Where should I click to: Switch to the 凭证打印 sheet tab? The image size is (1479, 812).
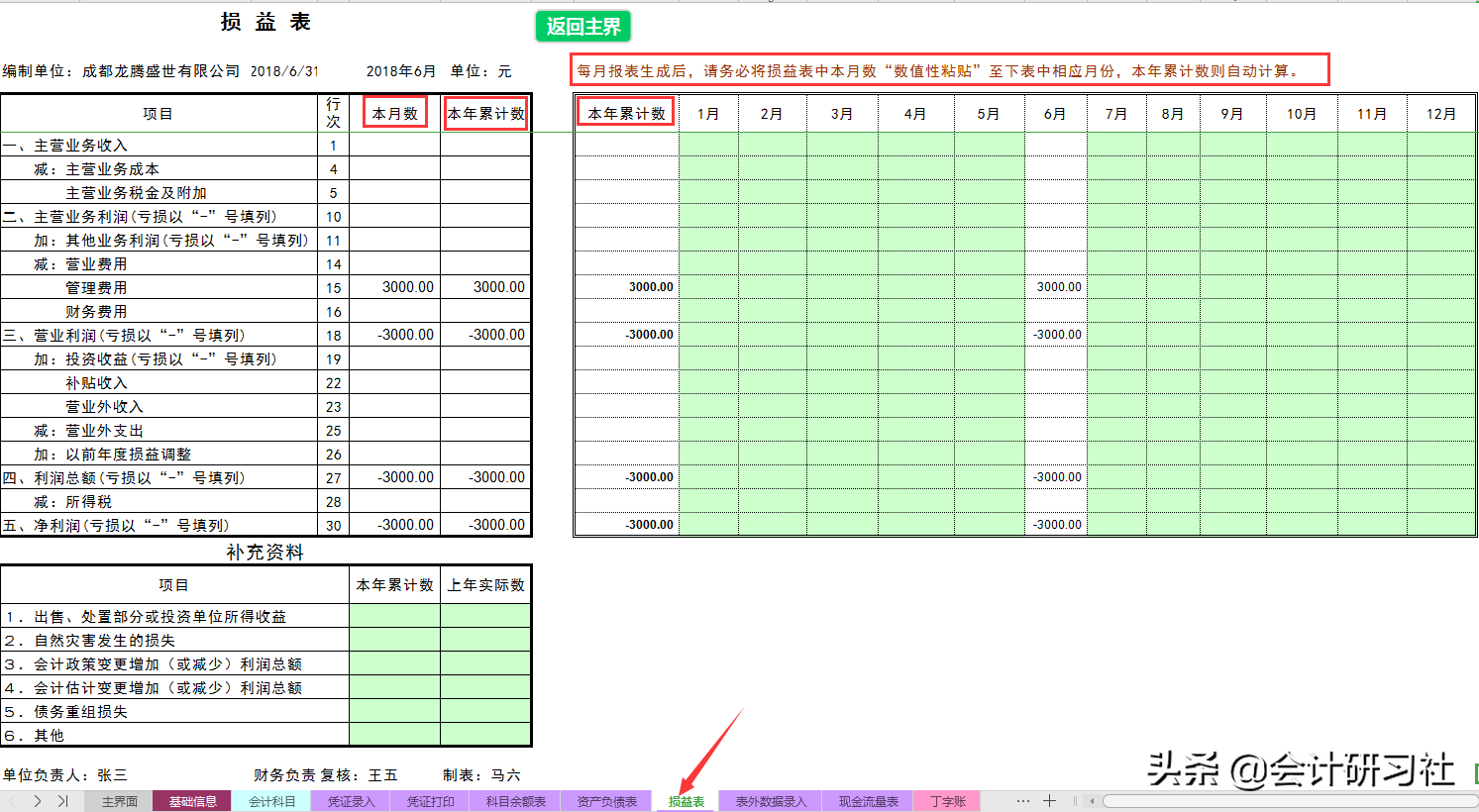click(430, 802)
